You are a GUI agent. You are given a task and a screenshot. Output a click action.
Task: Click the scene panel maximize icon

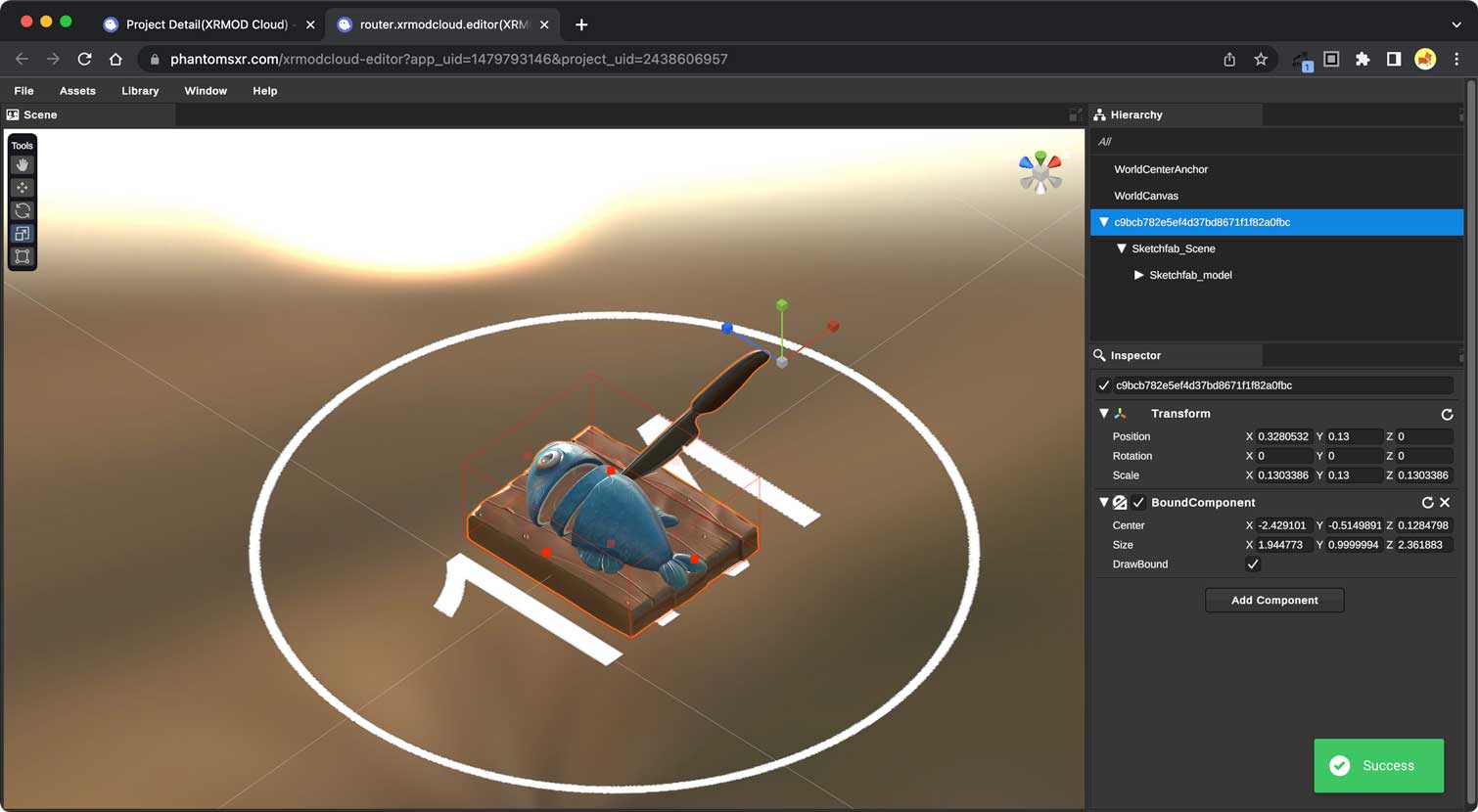(x=1076, y=114)
